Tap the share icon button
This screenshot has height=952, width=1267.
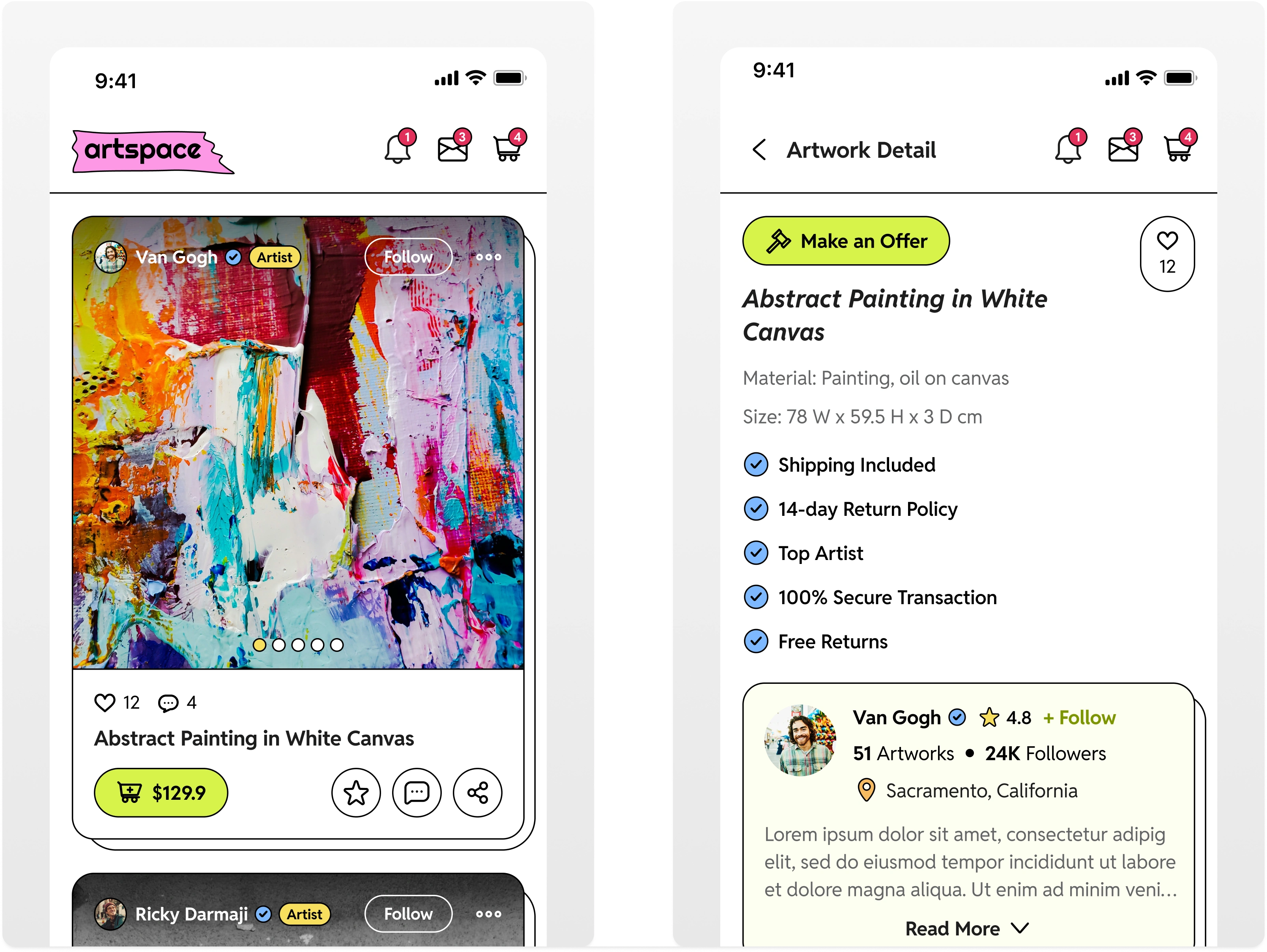pyautogui.click(x=478, y=793)
